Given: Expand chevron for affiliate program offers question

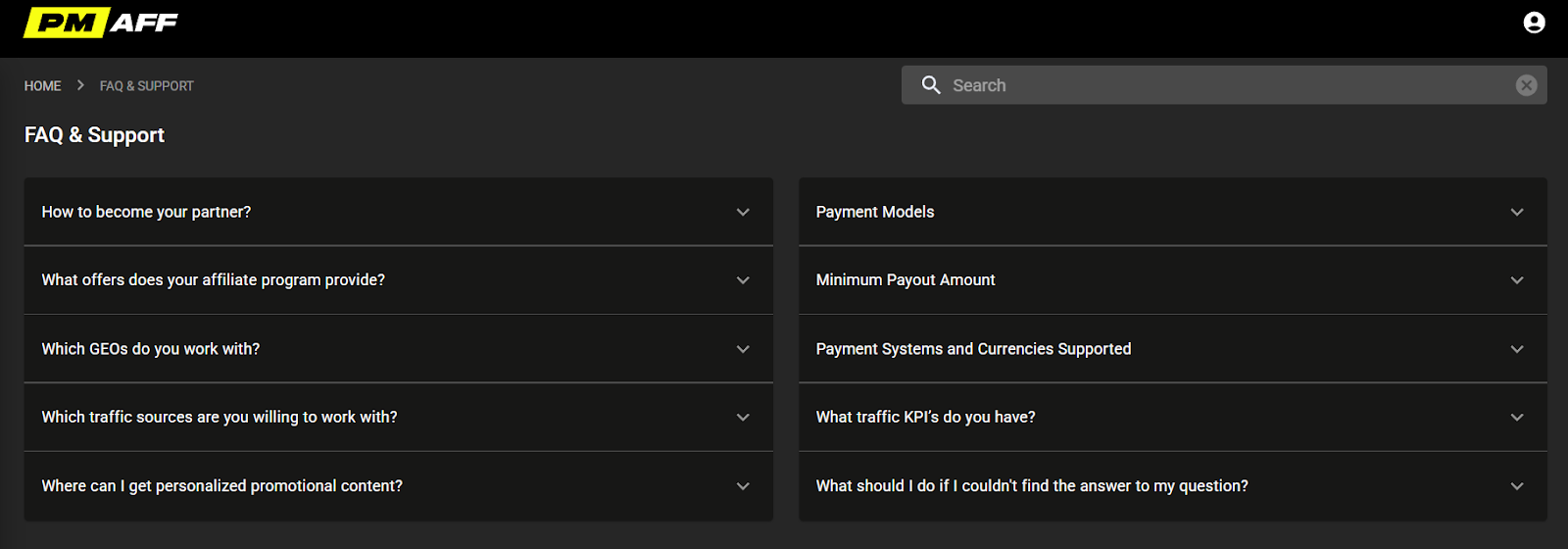Looking at the screenshot, I should coord(743,280).
